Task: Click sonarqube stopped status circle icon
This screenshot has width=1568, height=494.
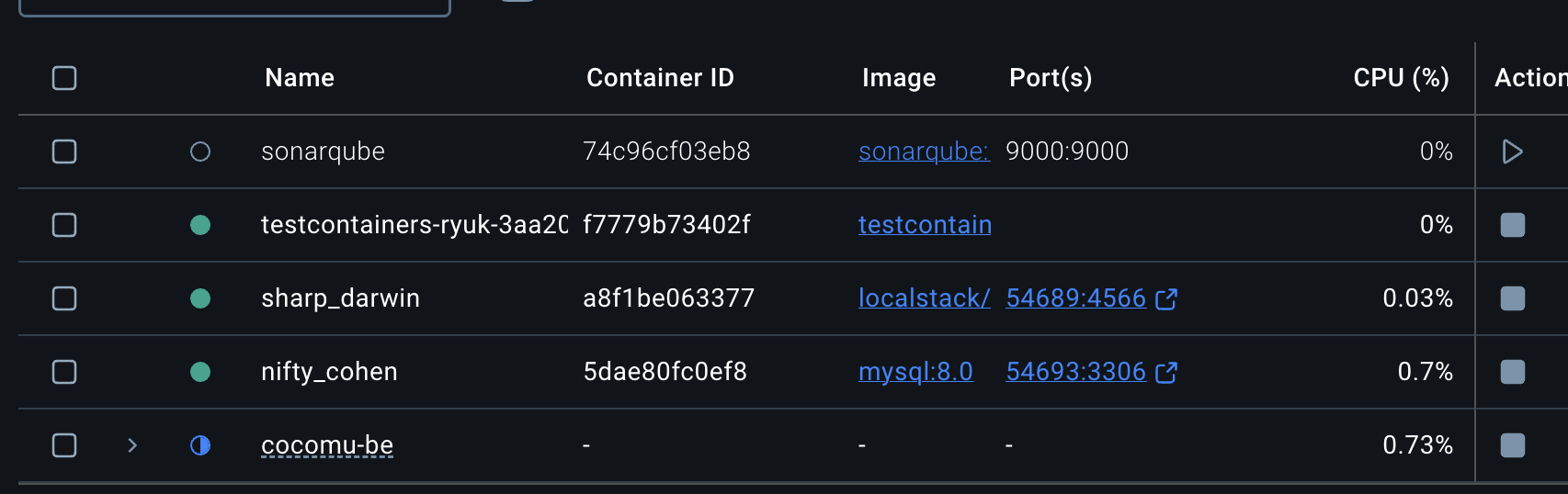Action: coord(200,152)
